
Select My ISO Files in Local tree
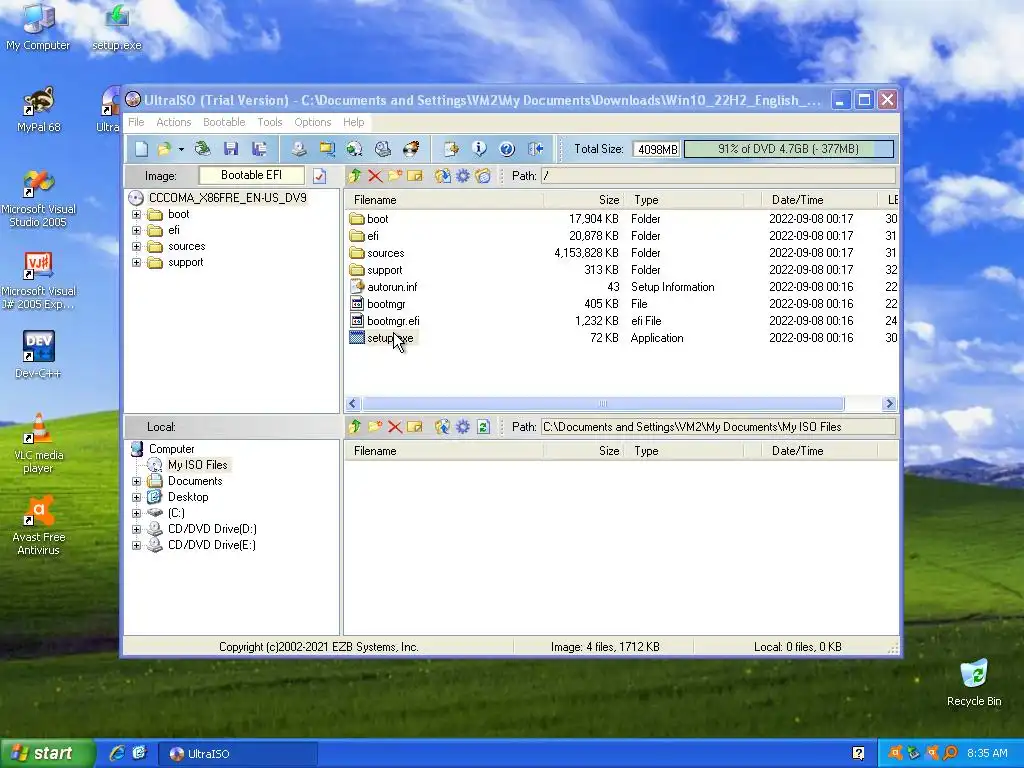click(x=197, y=465)
